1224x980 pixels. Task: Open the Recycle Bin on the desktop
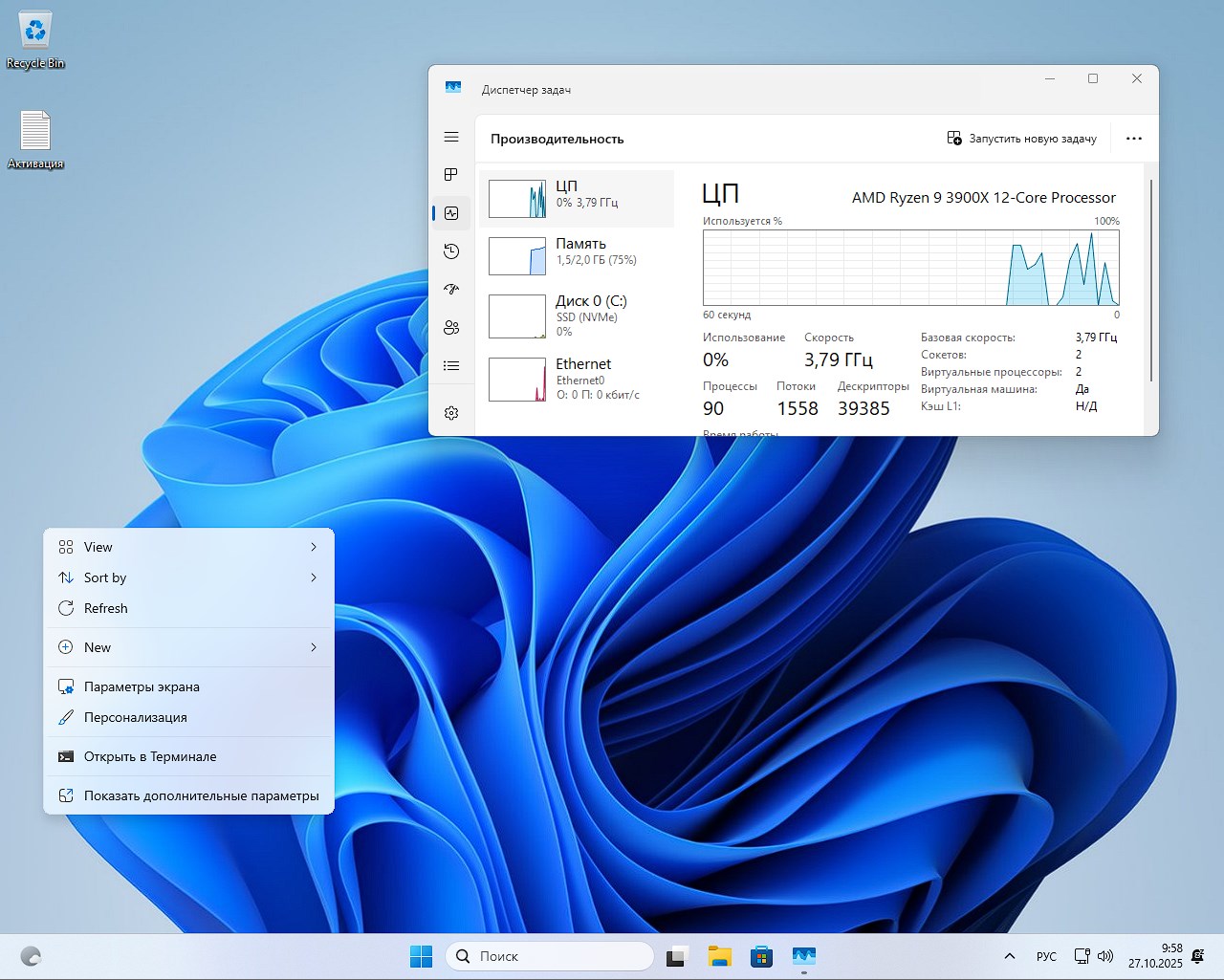[34, 33]
